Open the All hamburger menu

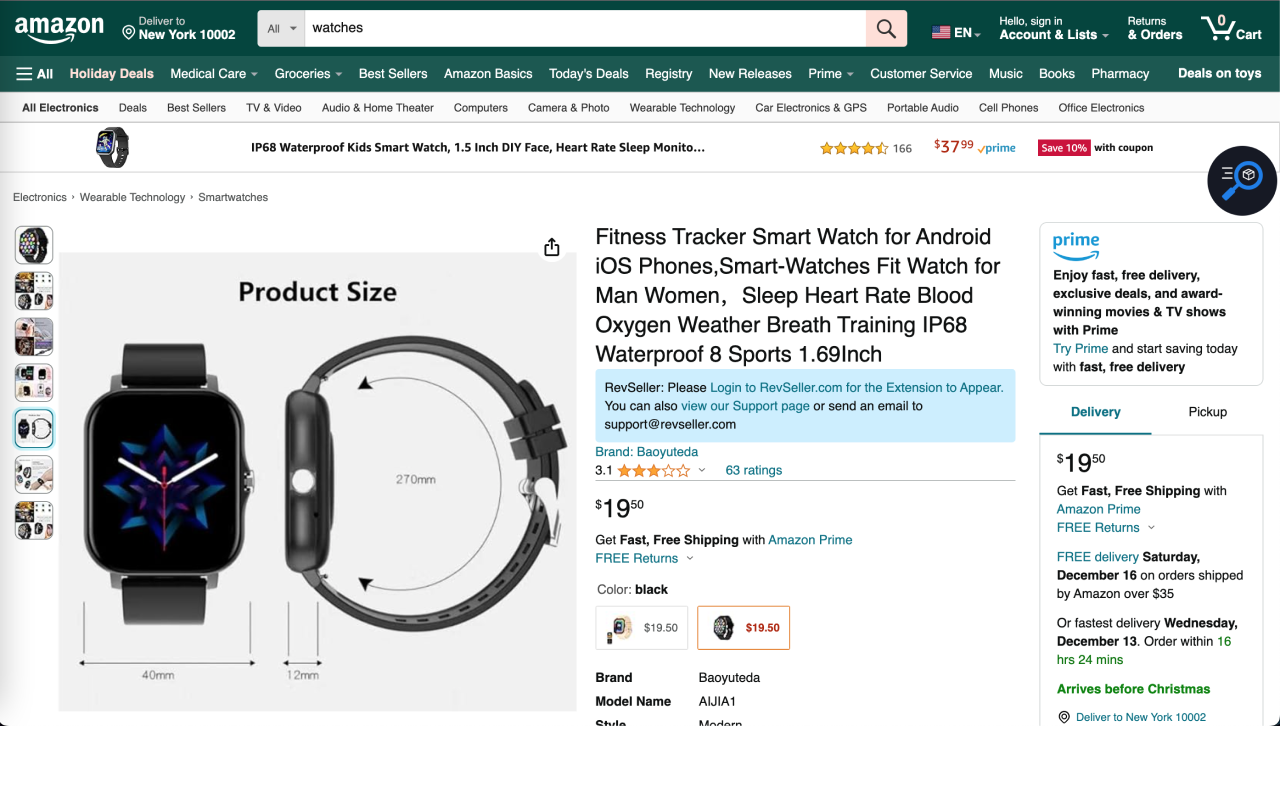click(35, 73)
